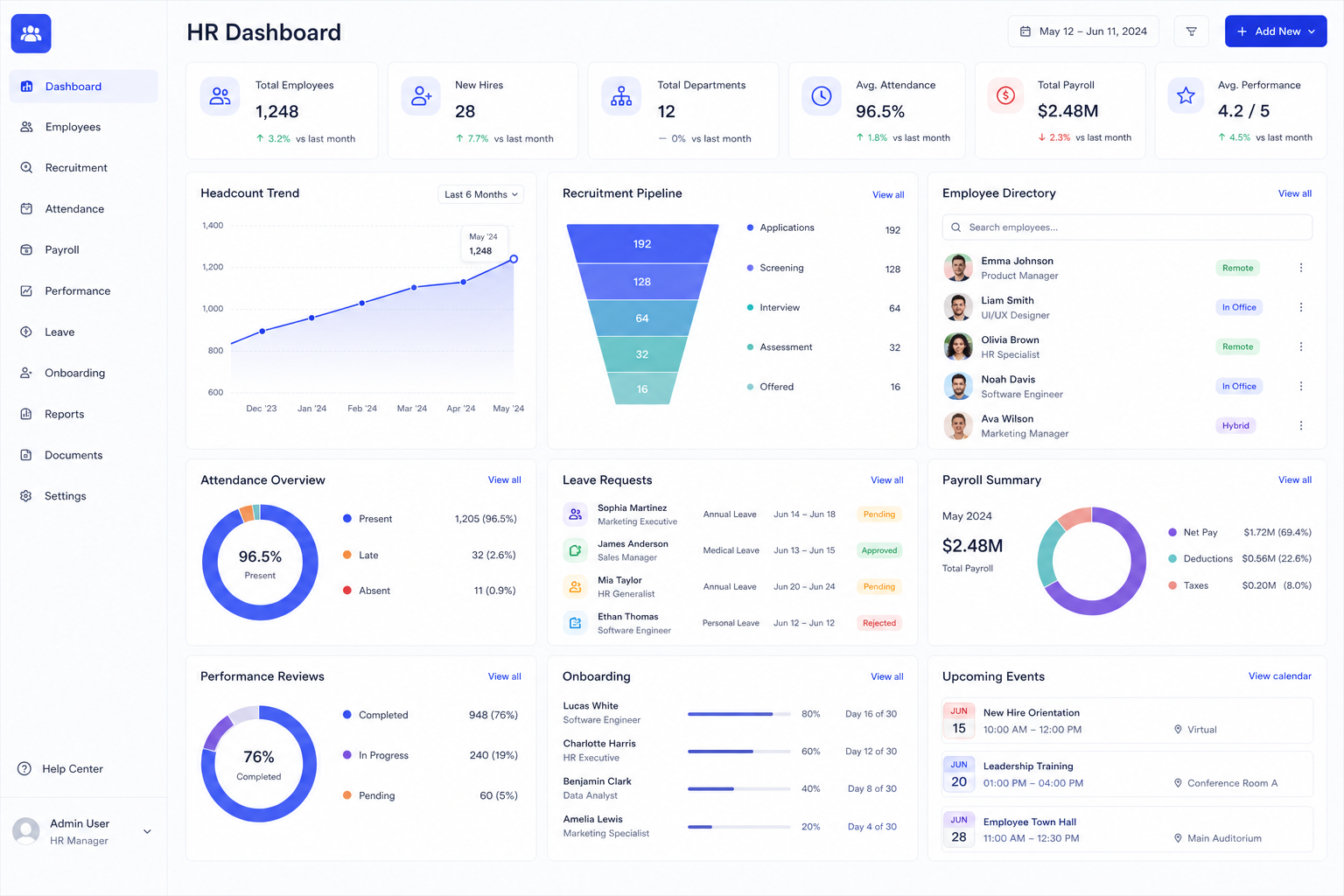Click the Documents icon in sidebar
Viewport: 1344px width, 896px height.
point(26,455)
